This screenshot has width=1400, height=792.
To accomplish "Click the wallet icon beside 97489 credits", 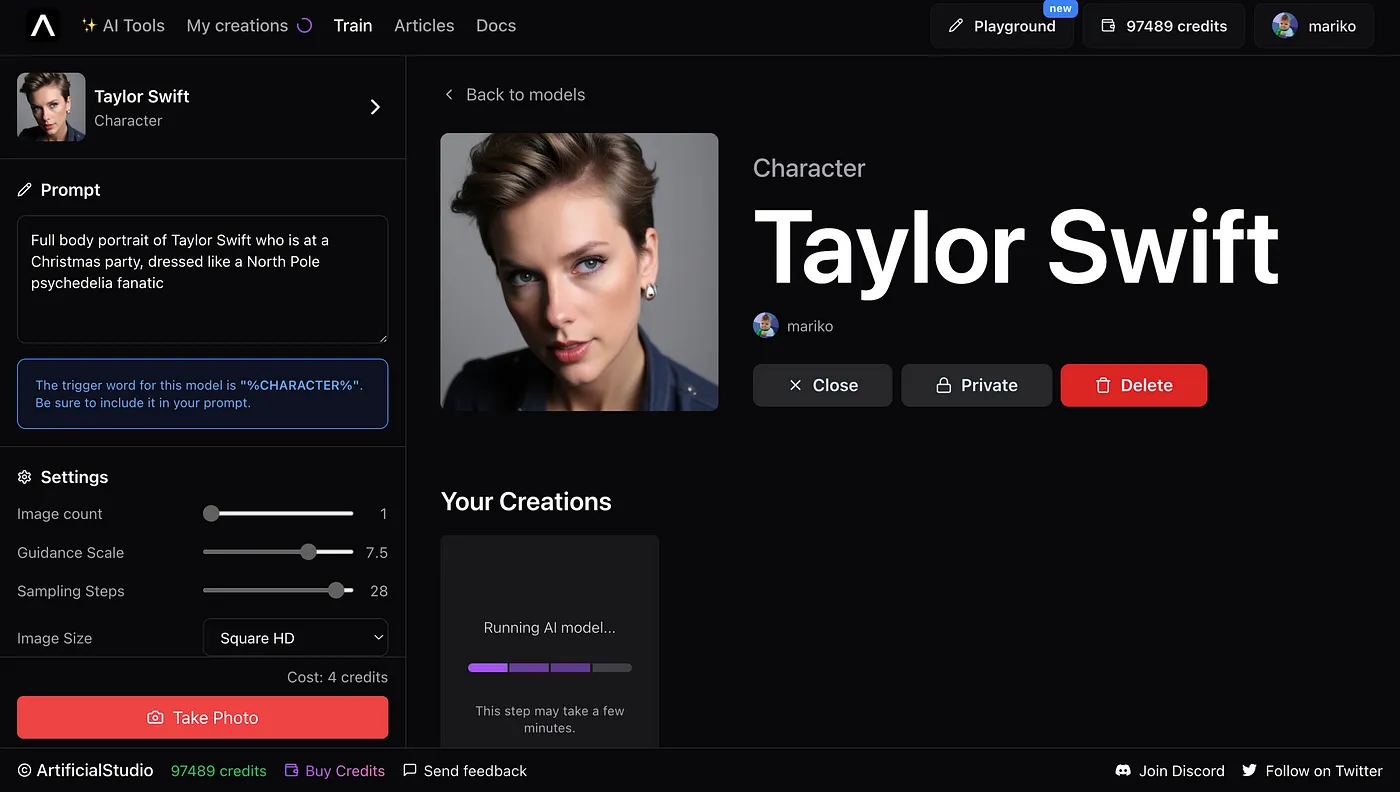I will [1108, 26].
